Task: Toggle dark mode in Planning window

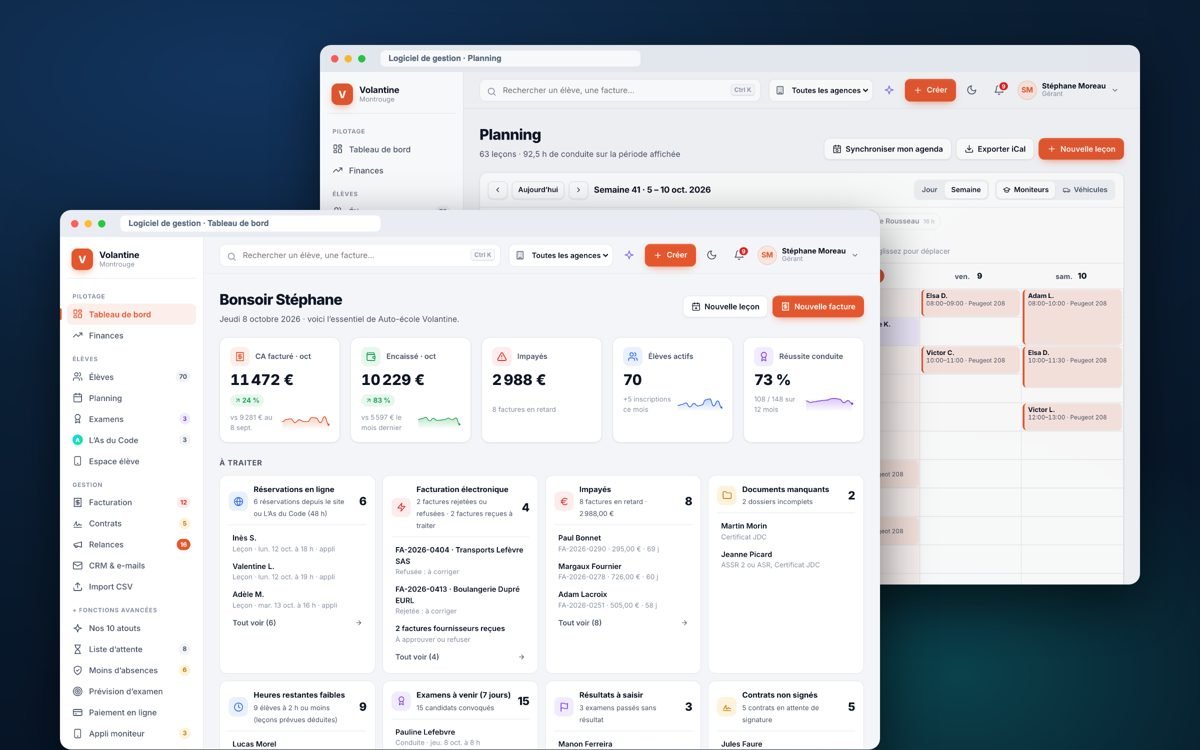Action: 972,90
